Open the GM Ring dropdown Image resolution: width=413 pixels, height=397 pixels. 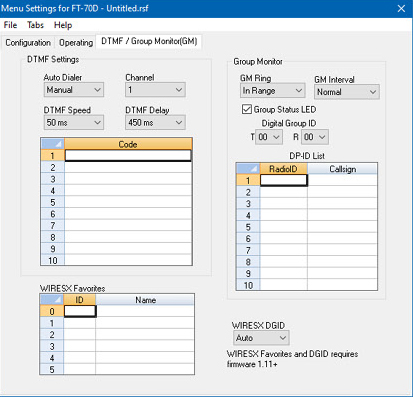coord(272,91)
